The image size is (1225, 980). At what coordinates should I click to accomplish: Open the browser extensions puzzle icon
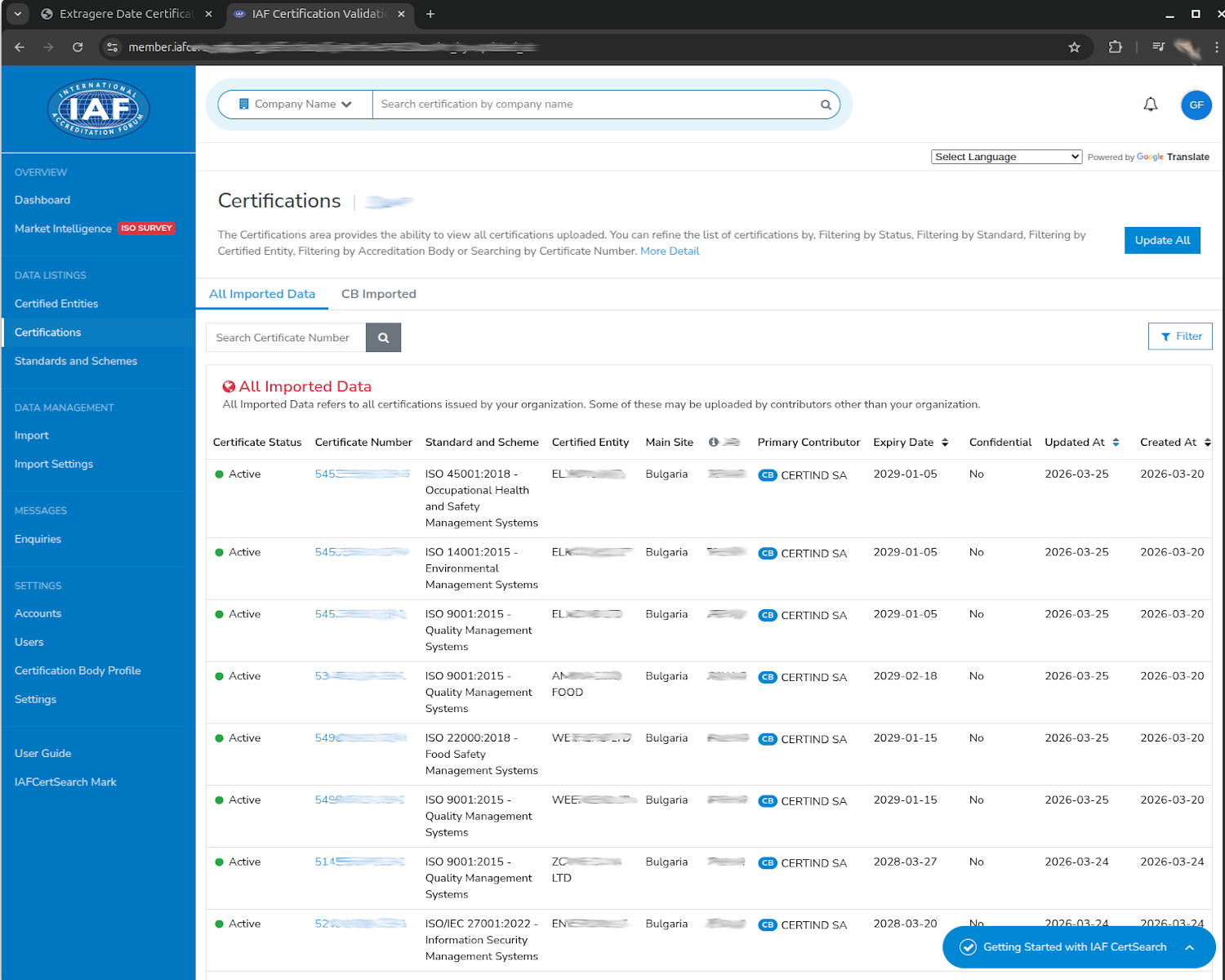[x=1115, y=47]
